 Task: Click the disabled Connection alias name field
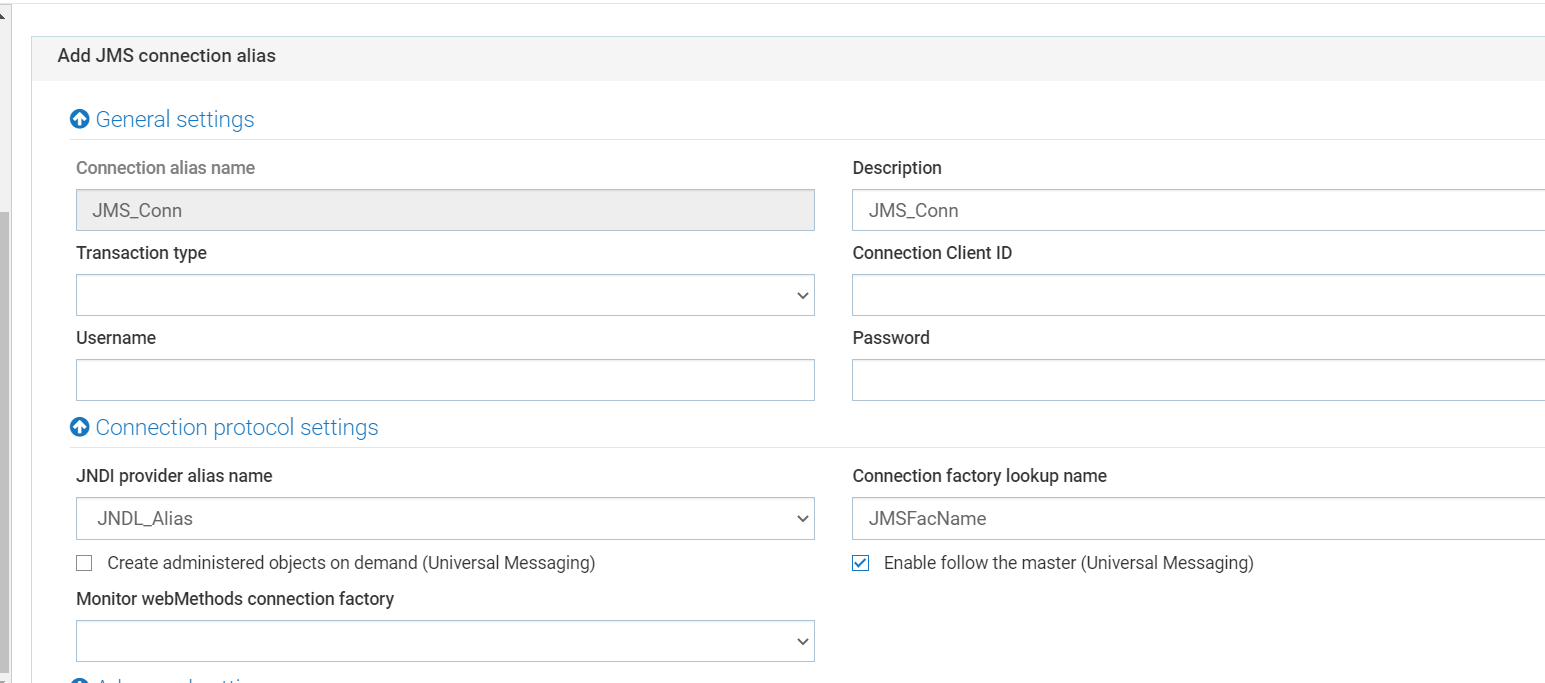click(x=445, y=210)
